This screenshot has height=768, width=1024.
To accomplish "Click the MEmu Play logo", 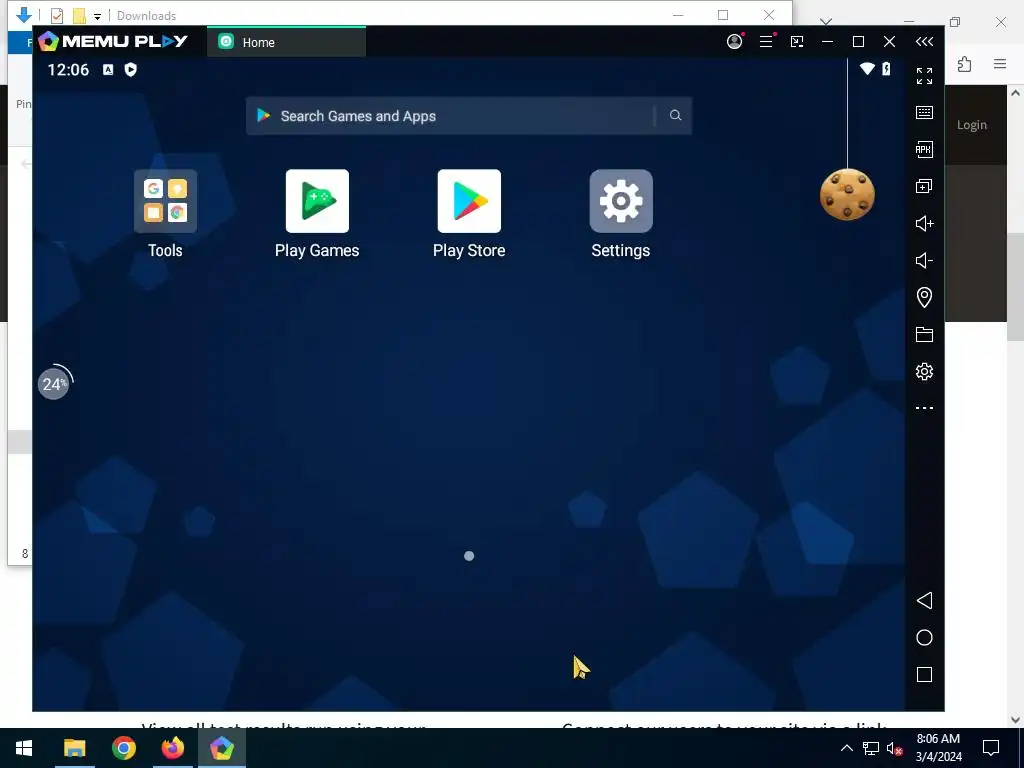I will [113, 41].
